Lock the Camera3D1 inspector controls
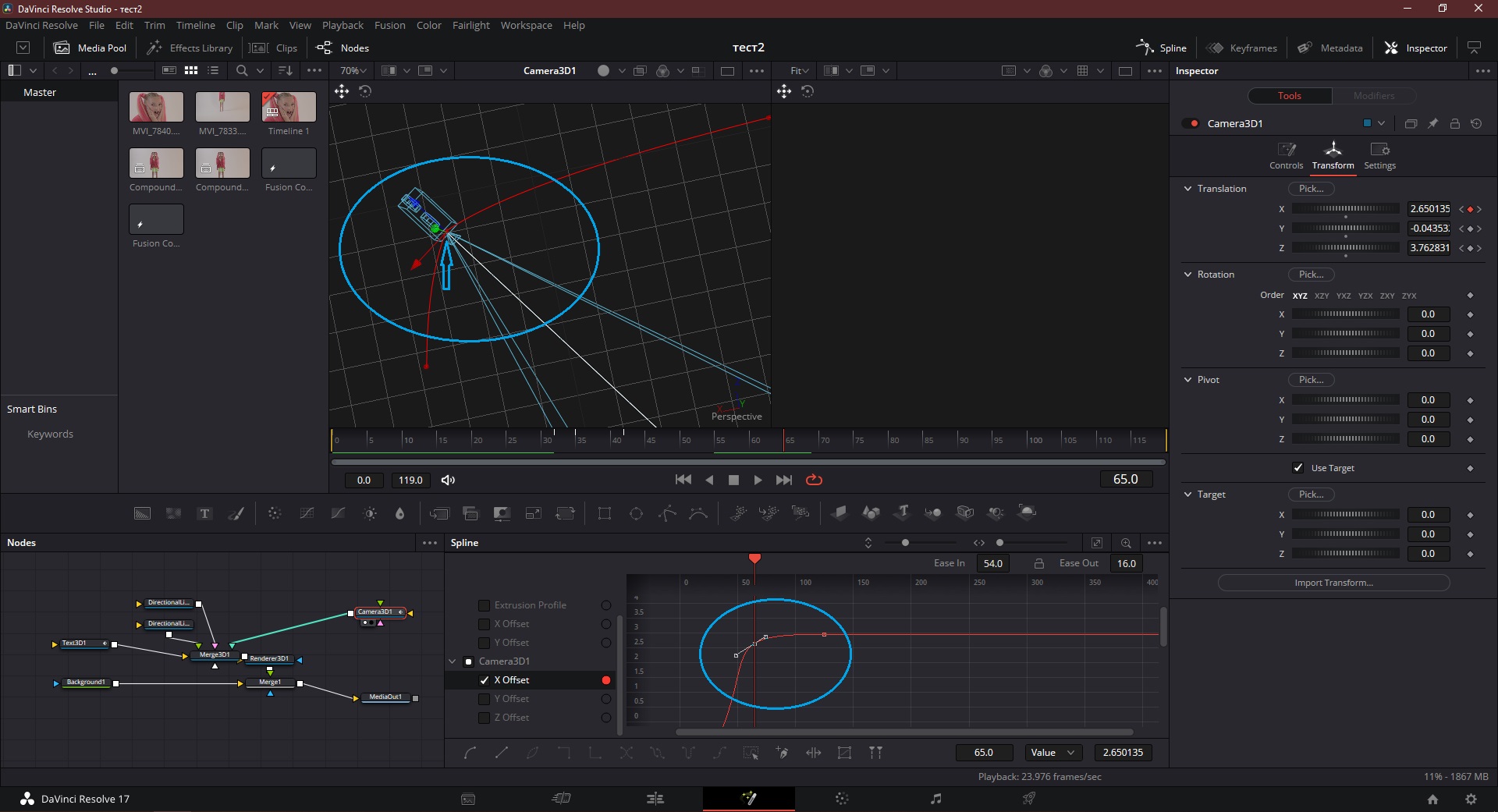Viewport: 1498px width, 812px height. [1454, 123]
